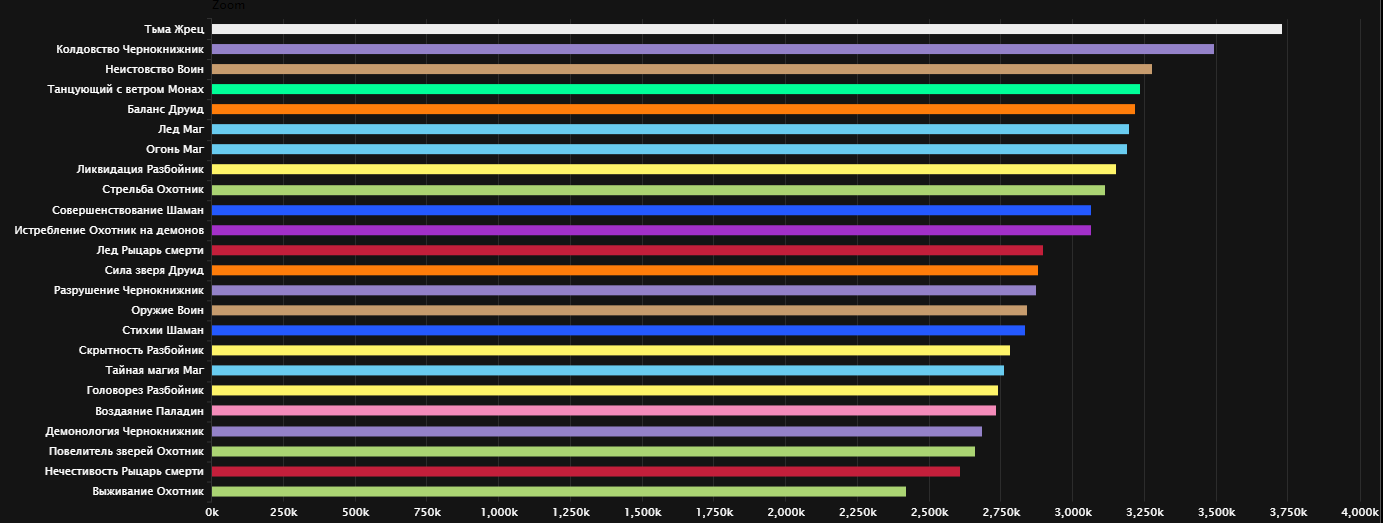Select the "Неистовство Воин" label
Image resolution: width=1383 pixels, height=523 pixels.
(155, 69)
